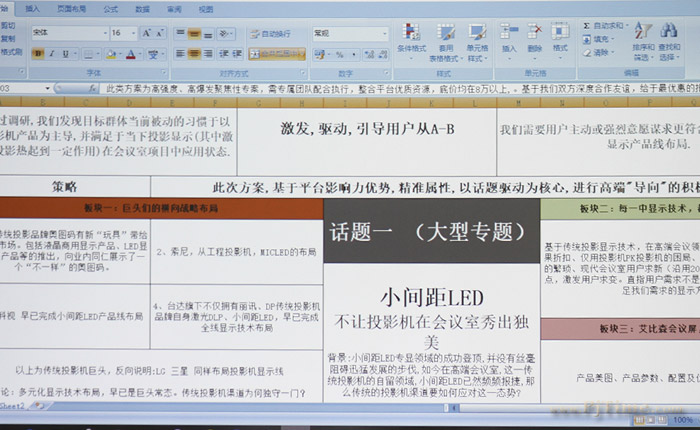
Task: Click the 查找和选择 binoculars icon
Action: [x=669, y=38]
